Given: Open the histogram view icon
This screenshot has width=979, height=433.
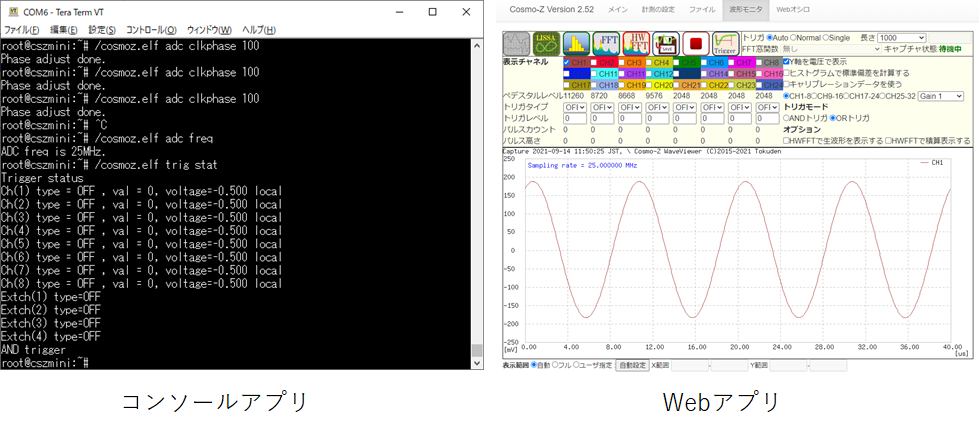Looking at the screenshot, I should pos(576,43).
